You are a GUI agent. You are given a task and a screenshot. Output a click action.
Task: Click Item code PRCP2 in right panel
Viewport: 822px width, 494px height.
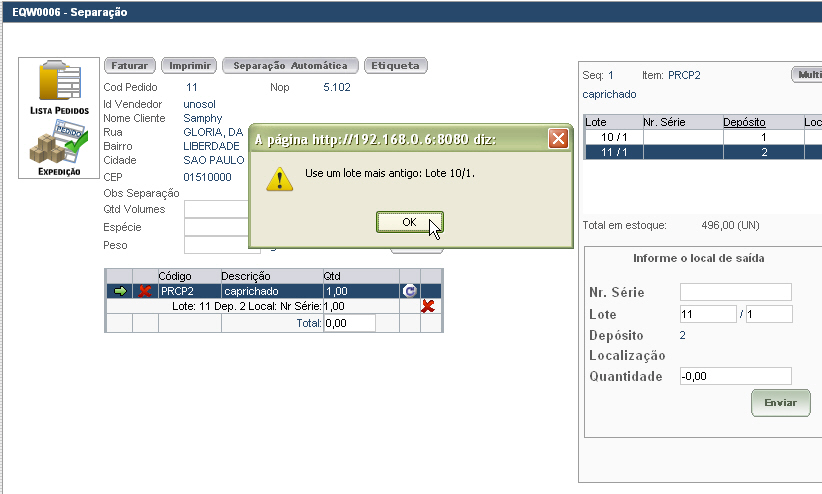(684, 75)
